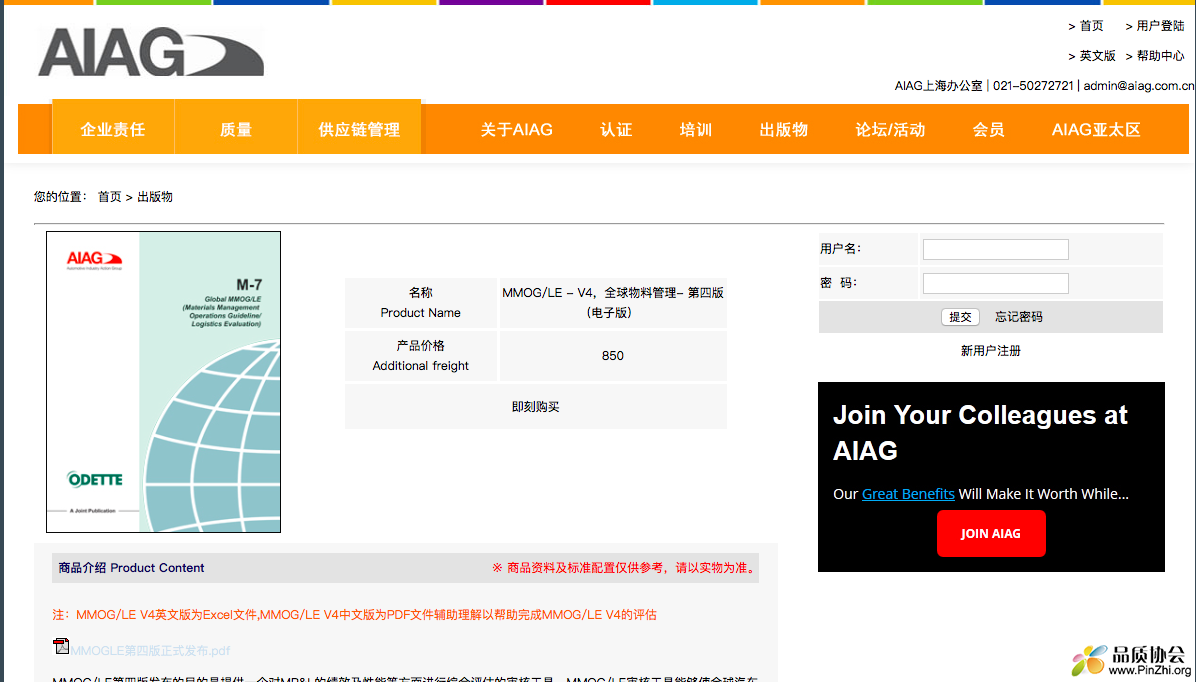Click the red JOIN AIAG button
1196x682 pixels.
click(991, 533)
